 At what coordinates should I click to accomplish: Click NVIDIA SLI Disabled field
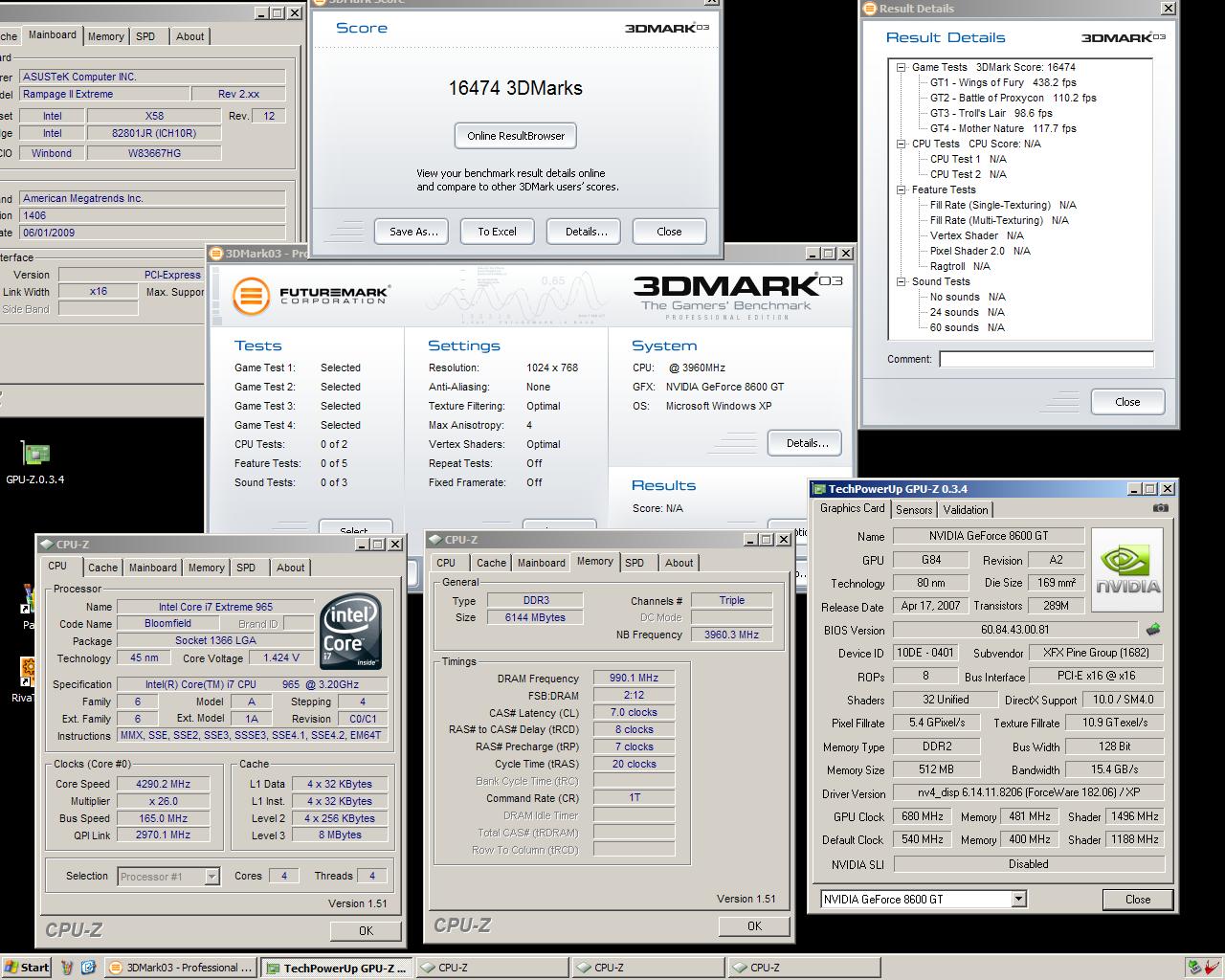pos(1029,863)
